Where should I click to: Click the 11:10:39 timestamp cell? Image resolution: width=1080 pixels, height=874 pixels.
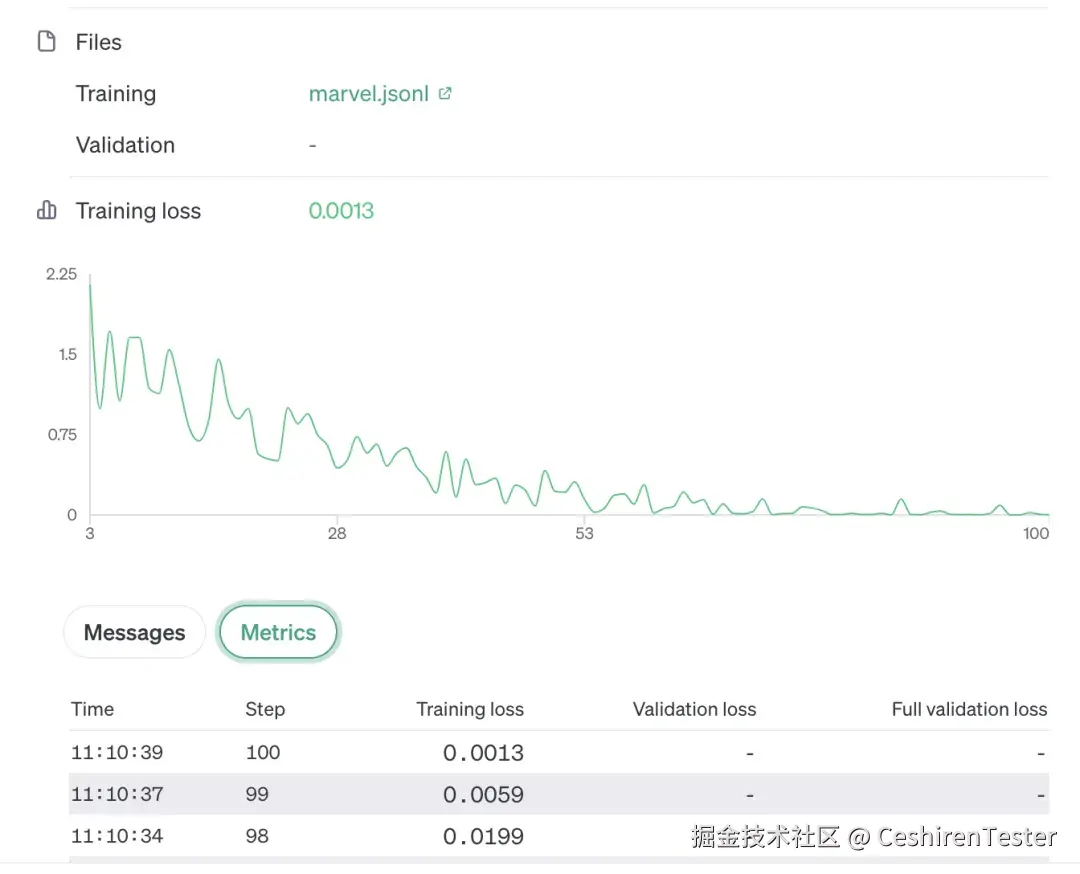(117, 753)
